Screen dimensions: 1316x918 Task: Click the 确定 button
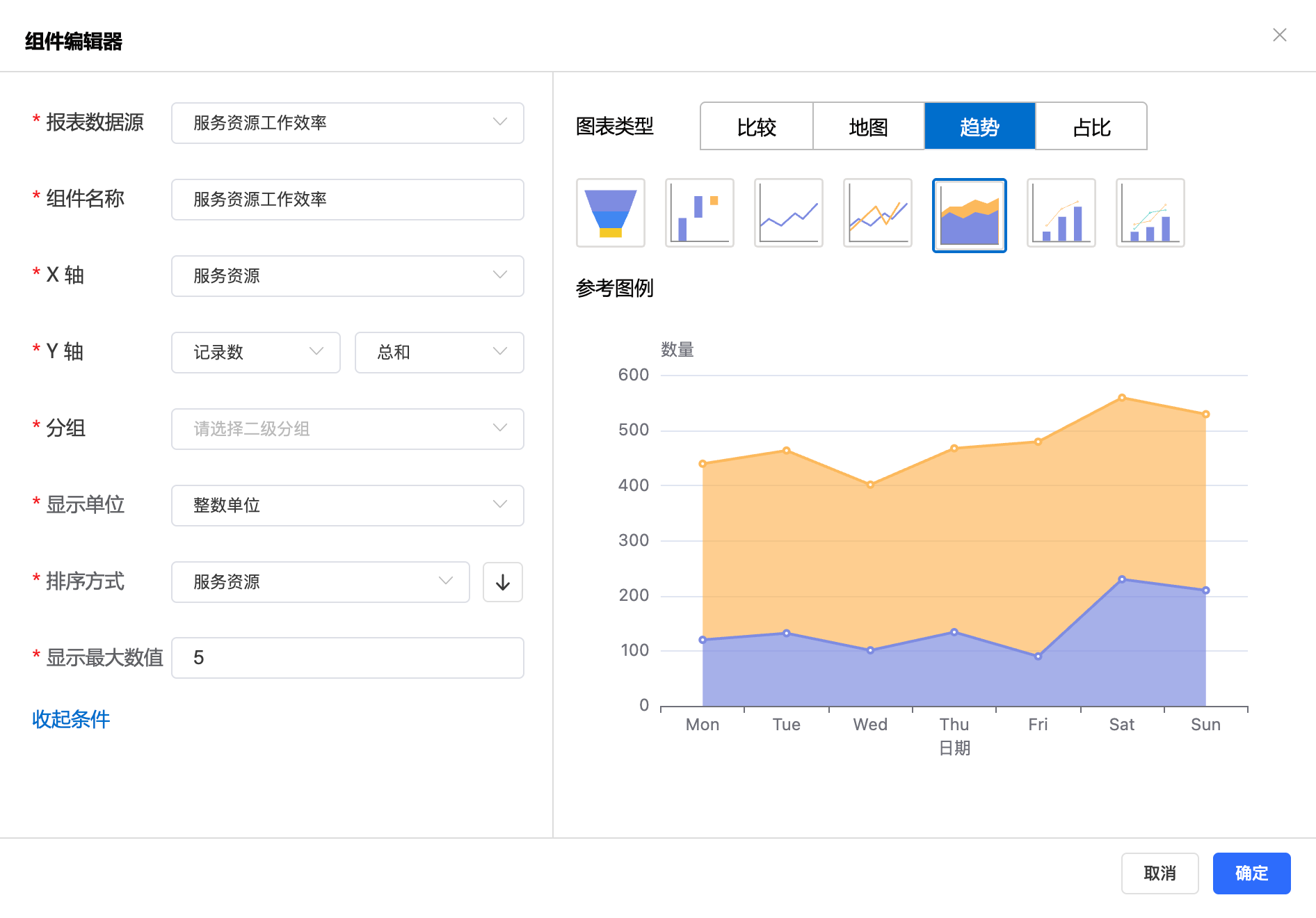[x=1251, y=873]
